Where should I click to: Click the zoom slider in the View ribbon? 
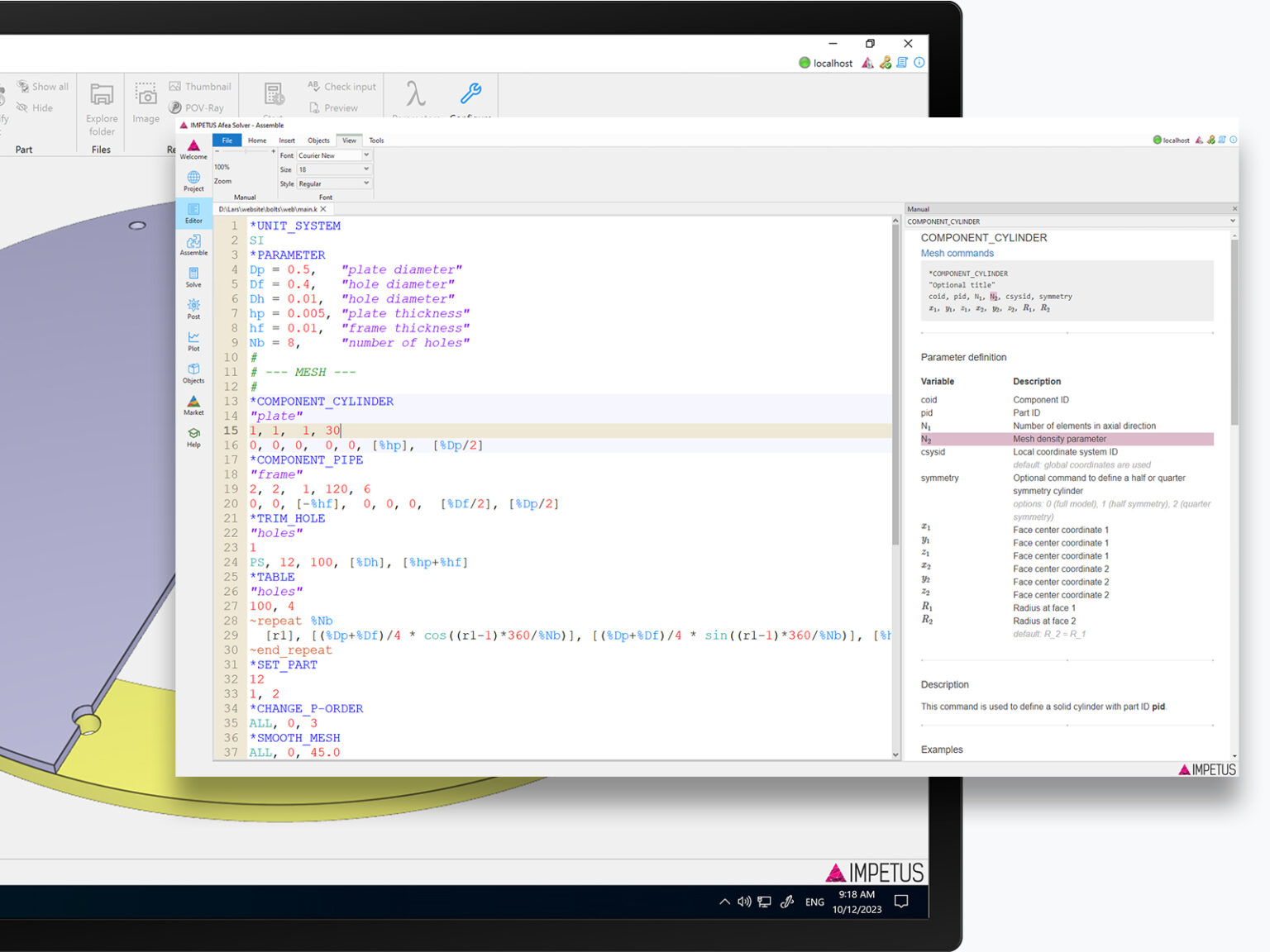(245, 152)
